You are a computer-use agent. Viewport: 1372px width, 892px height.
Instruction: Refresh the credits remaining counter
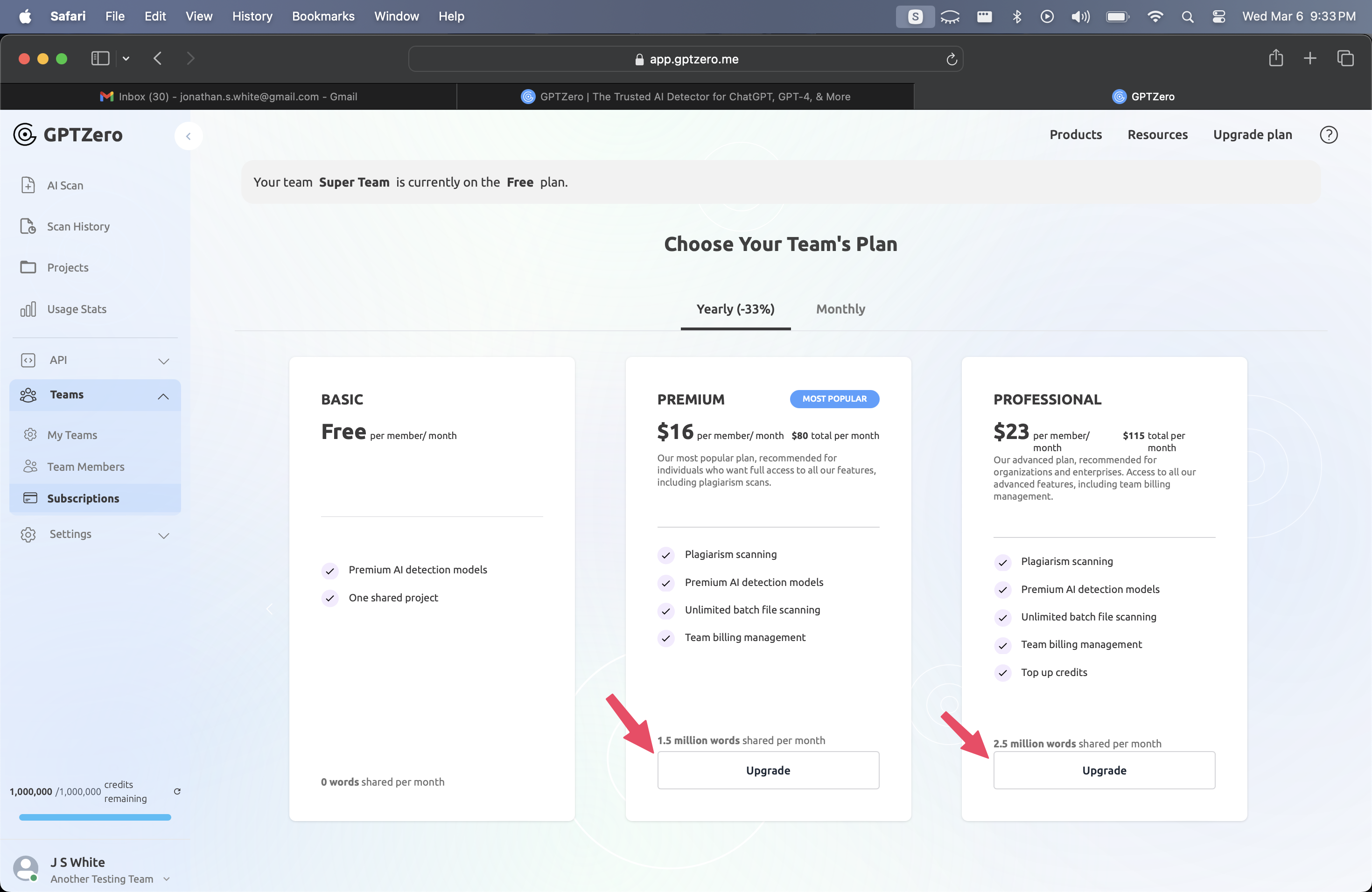[177, 791]
